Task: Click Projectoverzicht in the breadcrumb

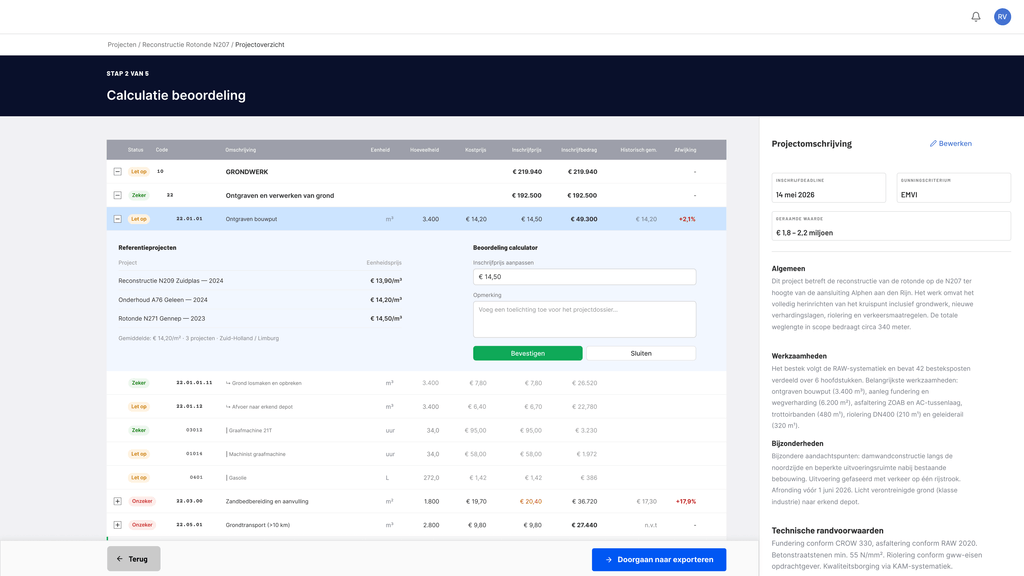Action: pyautogui.click(x=259, y=44)
